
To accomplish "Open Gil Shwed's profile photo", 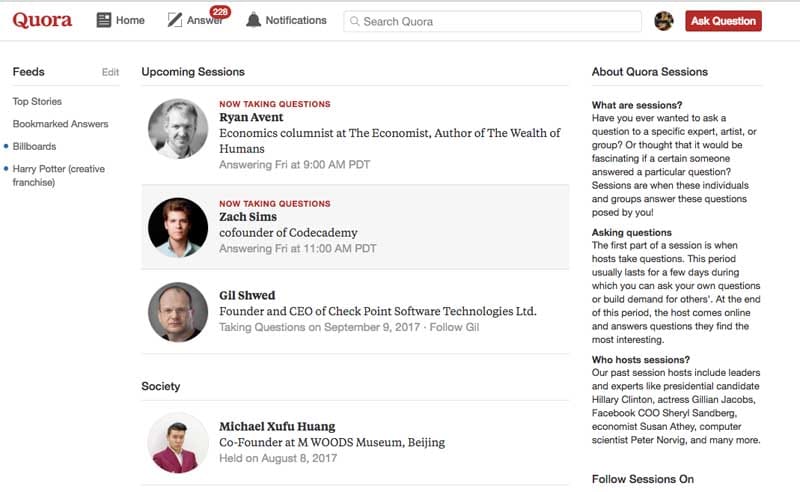I will click(178, 312).
